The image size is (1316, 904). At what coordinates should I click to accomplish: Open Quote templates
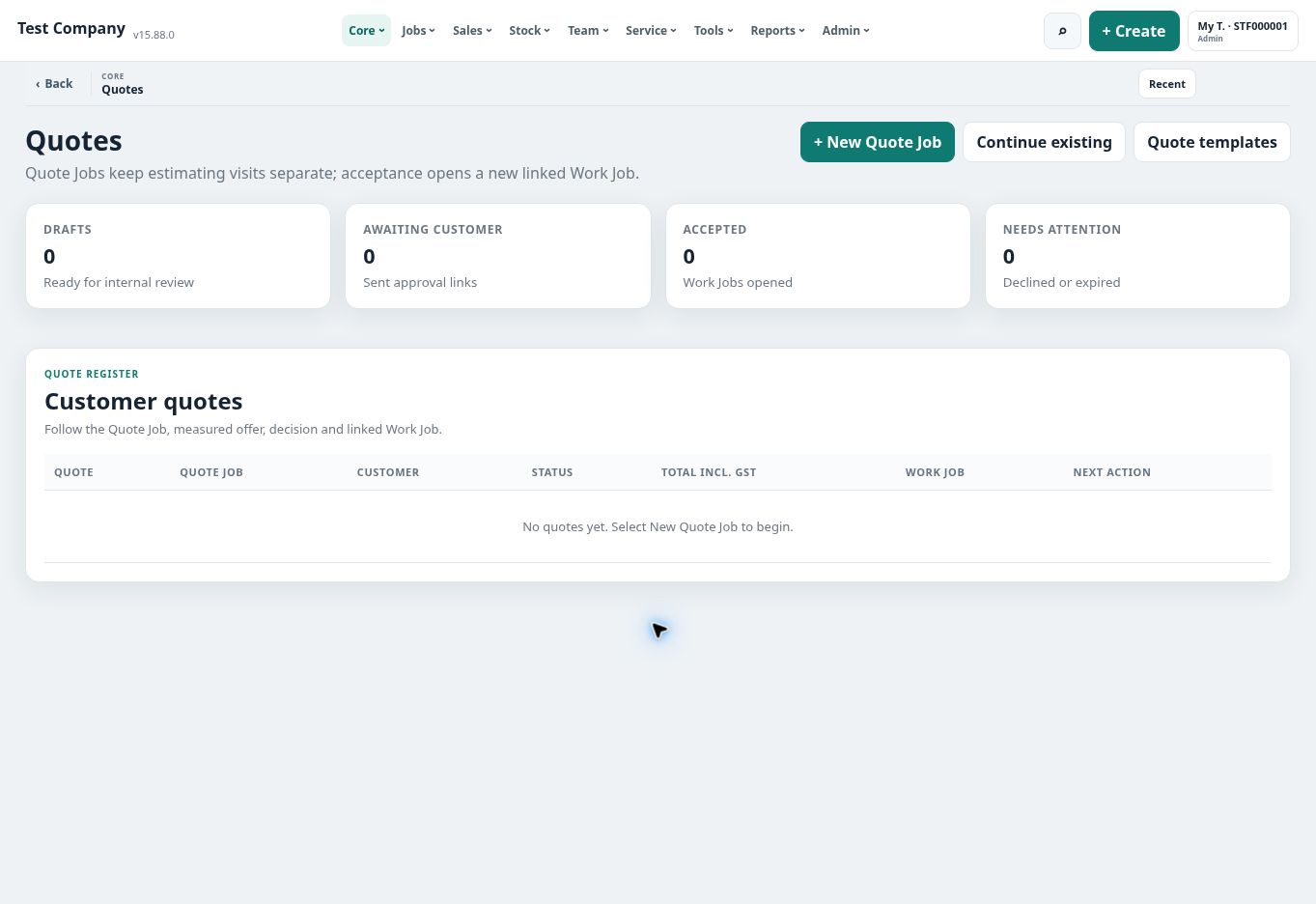1212,142
